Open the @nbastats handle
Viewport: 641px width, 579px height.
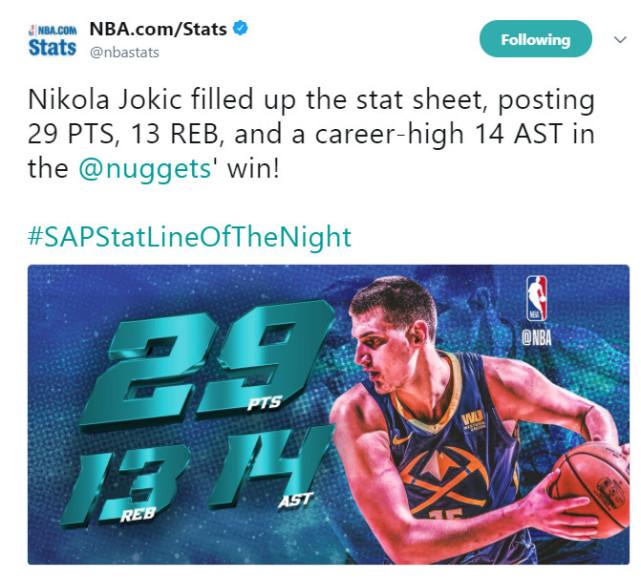(124, 52)
